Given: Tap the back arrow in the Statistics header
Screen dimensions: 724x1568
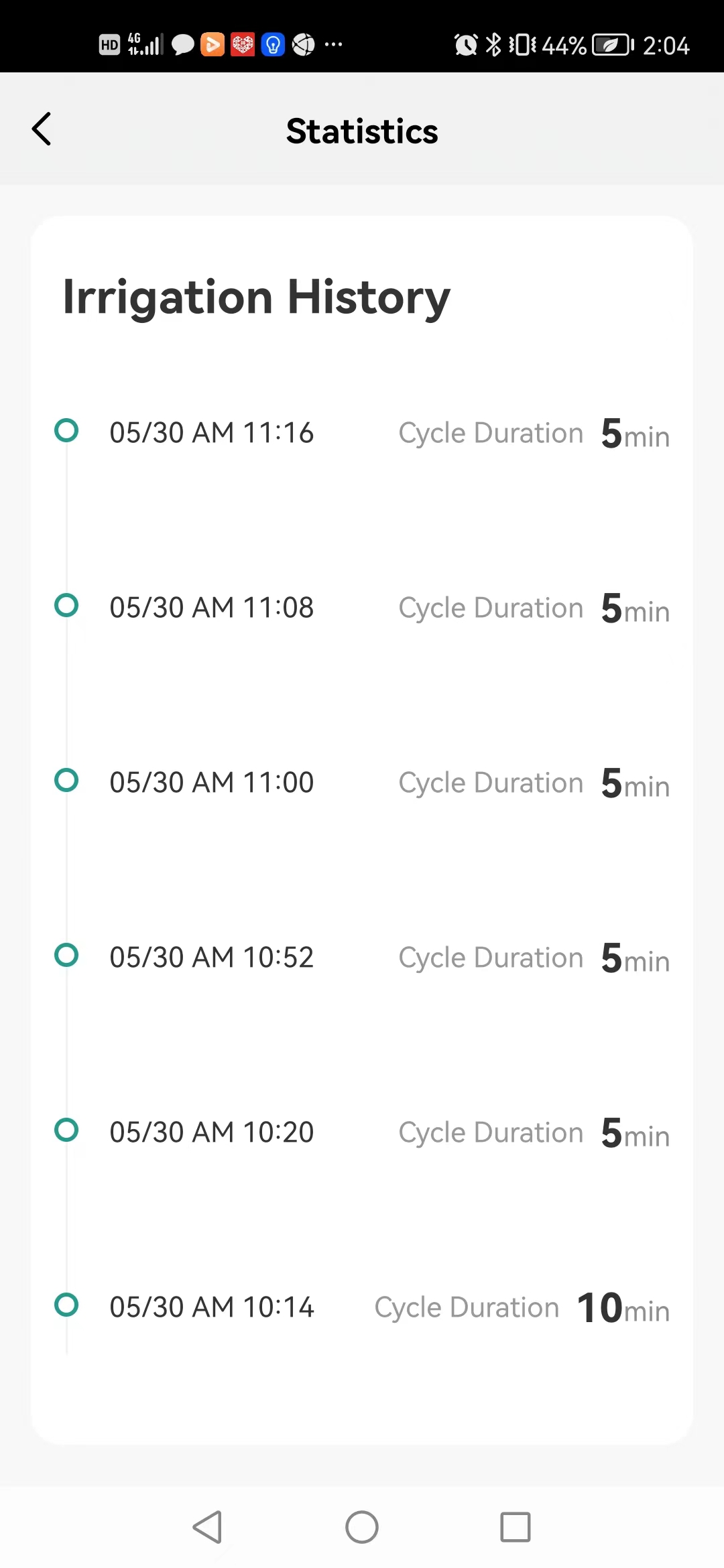Looking at the screenshot, I should coord(42,129).
